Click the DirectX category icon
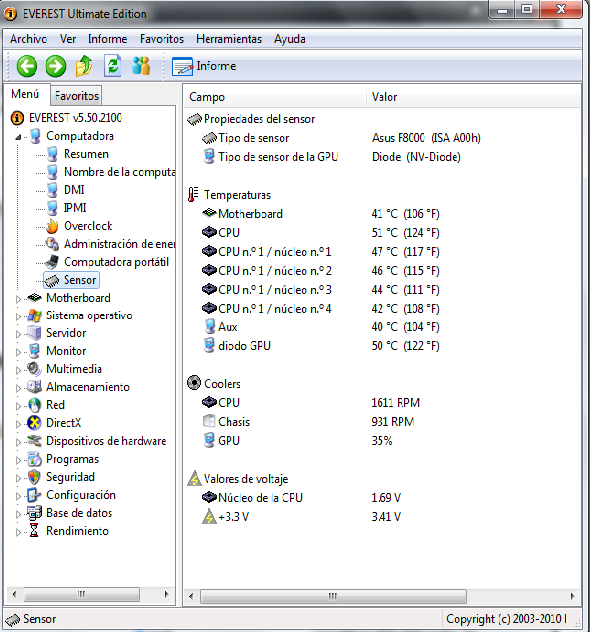The height and width of the screenshot is (633, 590). click(34, 423)
